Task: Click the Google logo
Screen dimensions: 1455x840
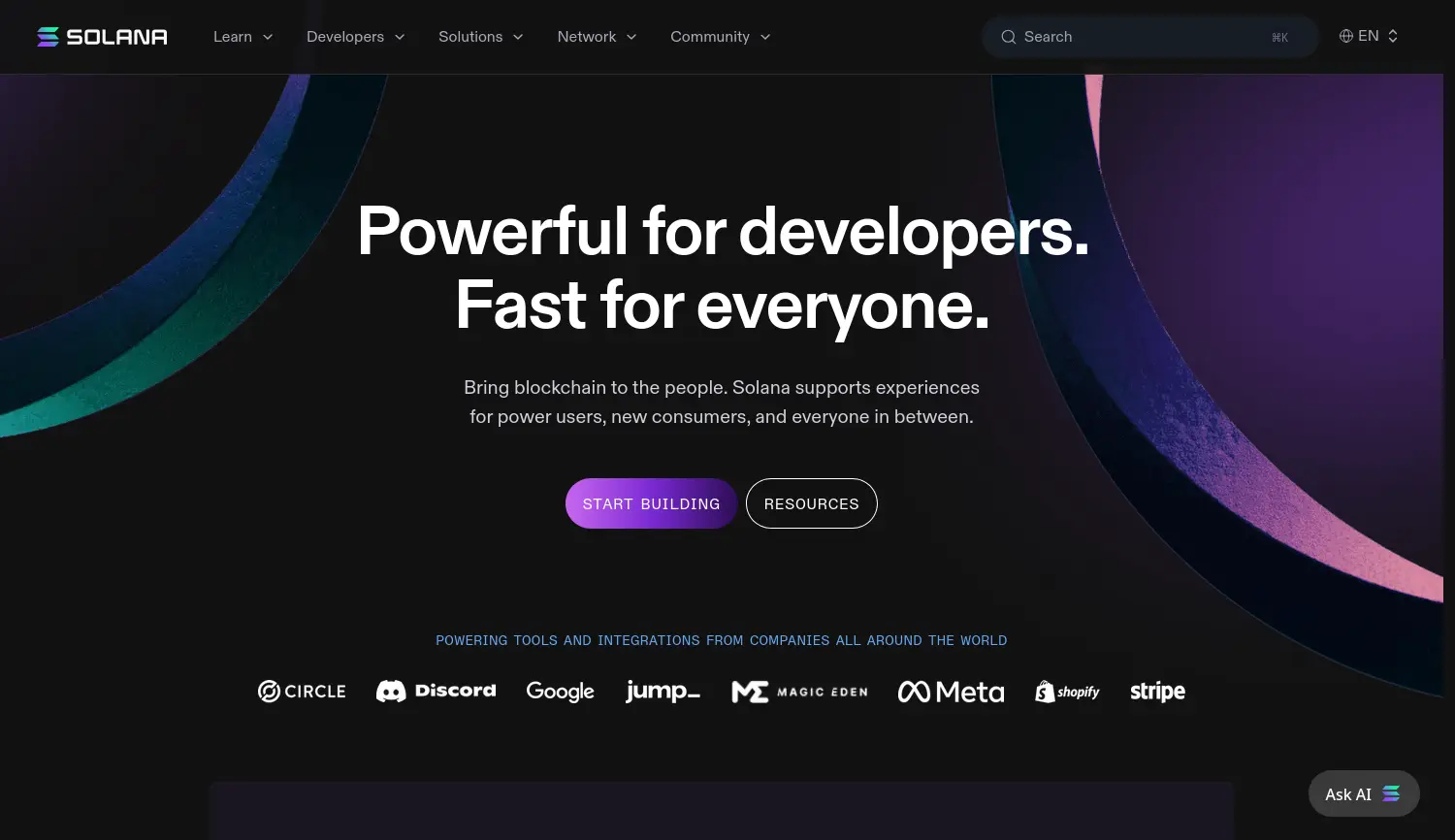Action: 561,692
